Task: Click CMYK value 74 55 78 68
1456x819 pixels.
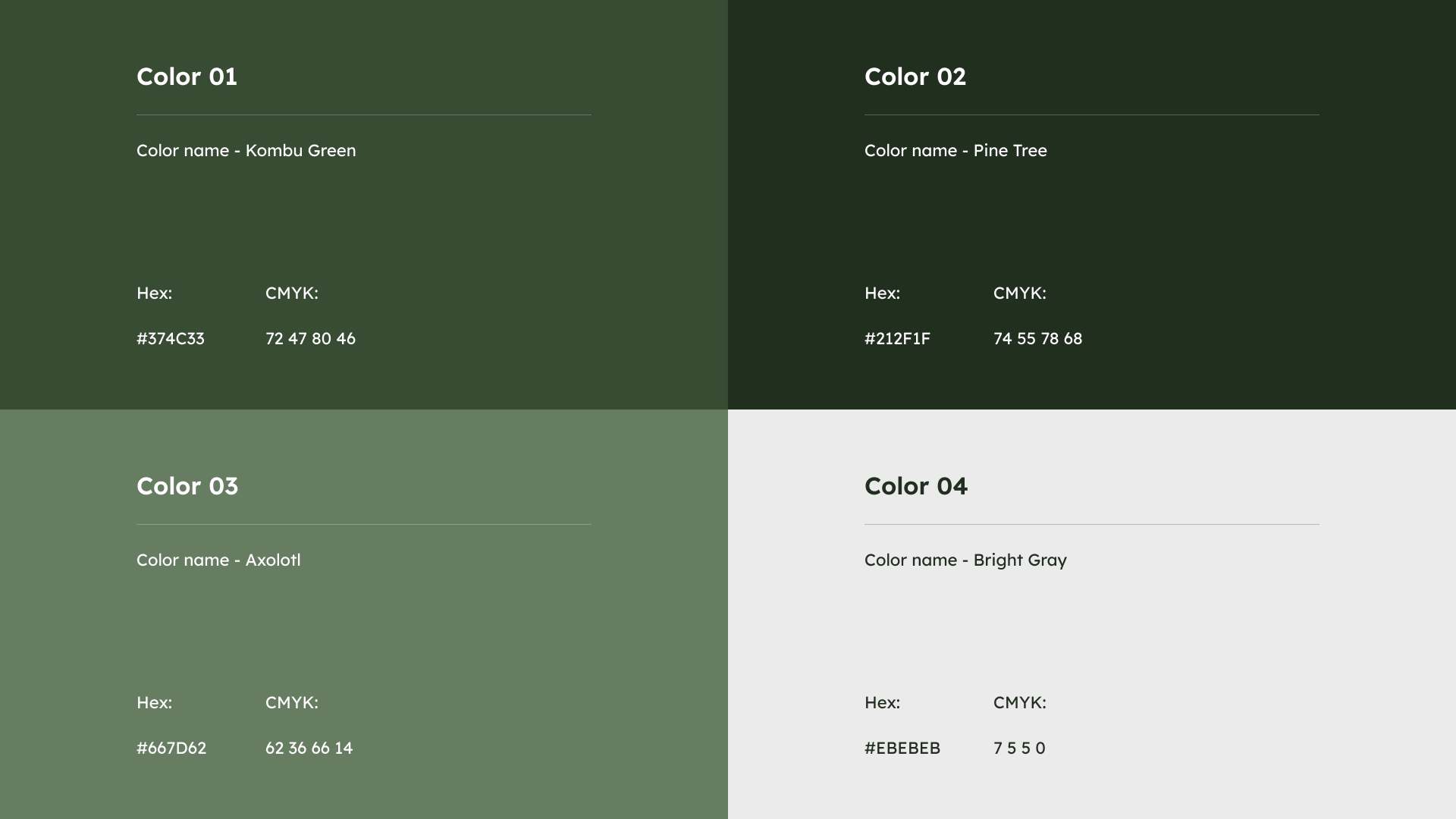Action: click(1037, 339)
